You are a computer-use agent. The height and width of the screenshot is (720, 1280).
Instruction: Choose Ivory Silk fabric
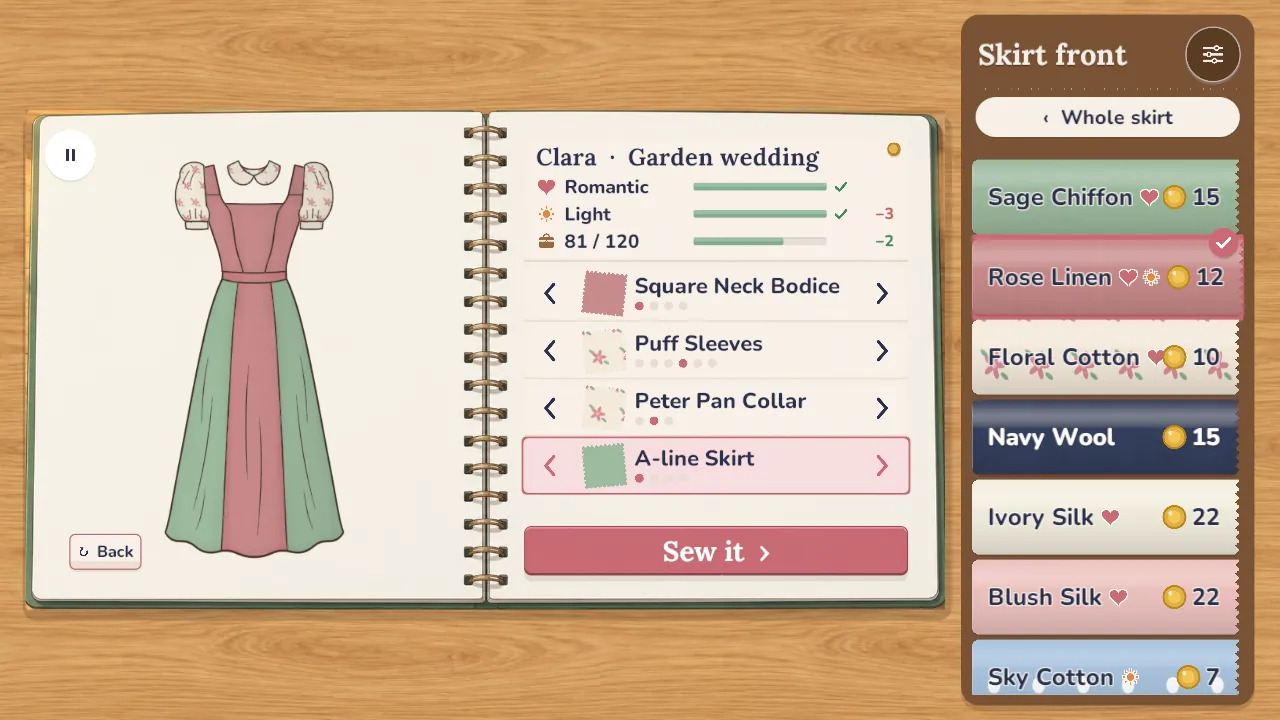click(x=1105, y=517)
